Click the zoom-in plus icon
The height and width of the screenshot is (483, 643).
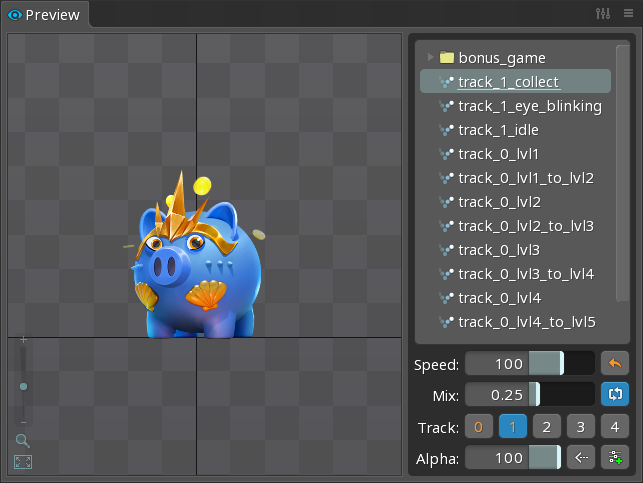[23, 340]
